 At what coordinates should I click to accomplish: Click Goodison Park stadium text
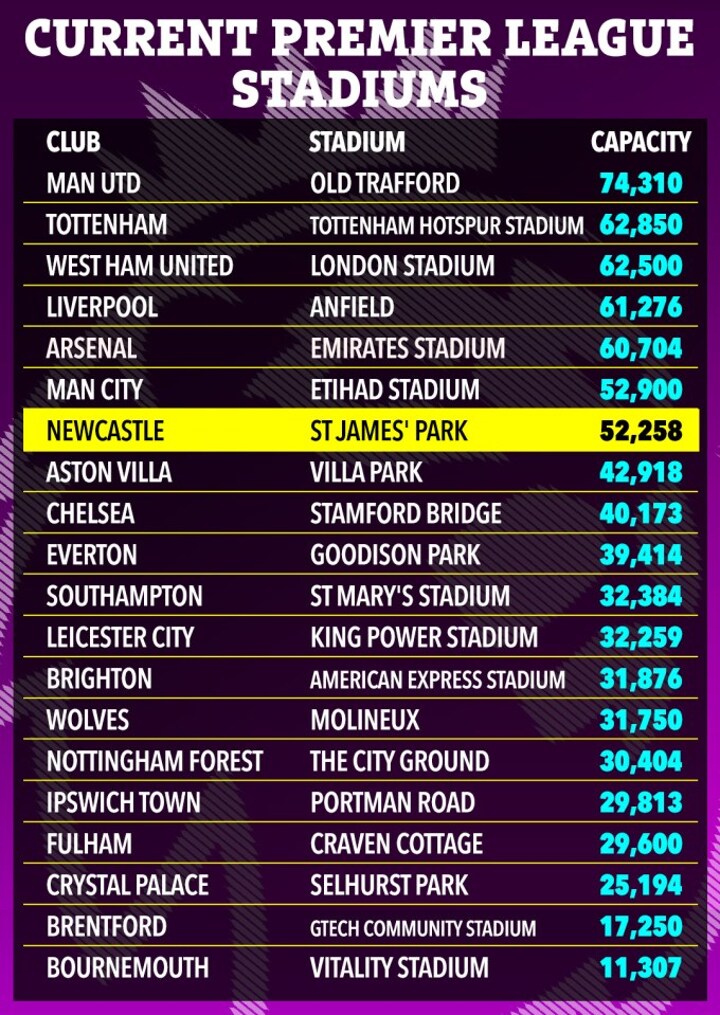coord(395,555)
